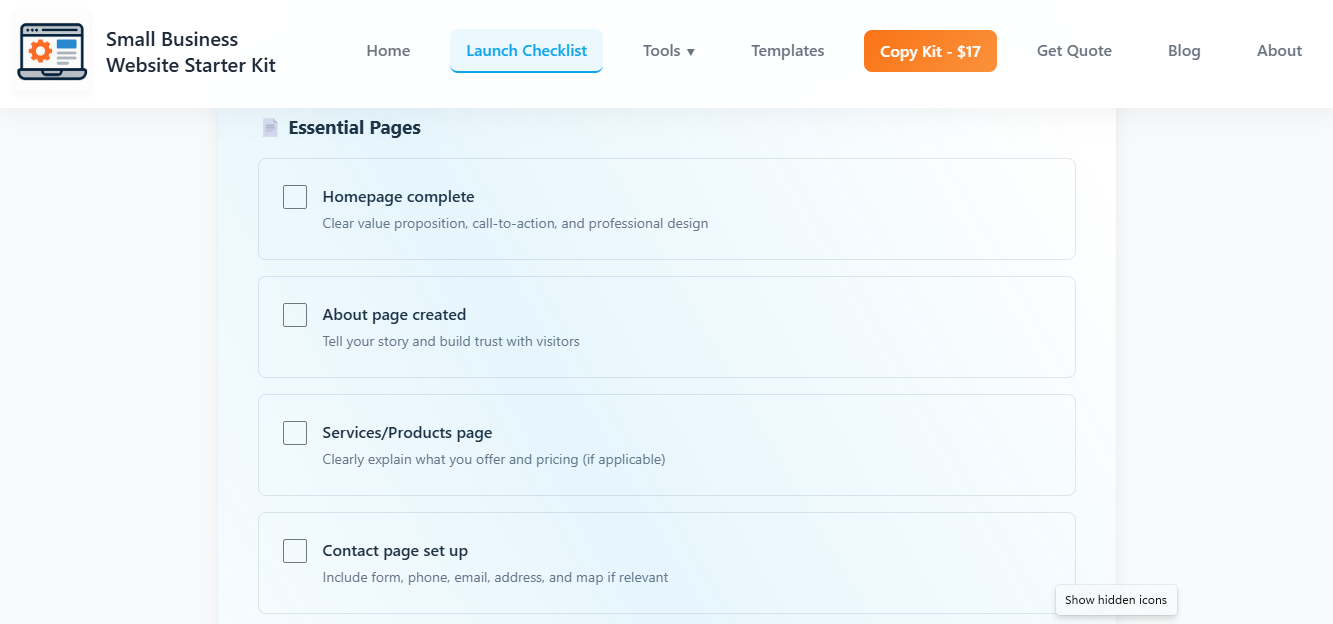This screenshot has width=1333, height=624.
Task: Select the Launch Checklist nav item
Action: [526, 50]
